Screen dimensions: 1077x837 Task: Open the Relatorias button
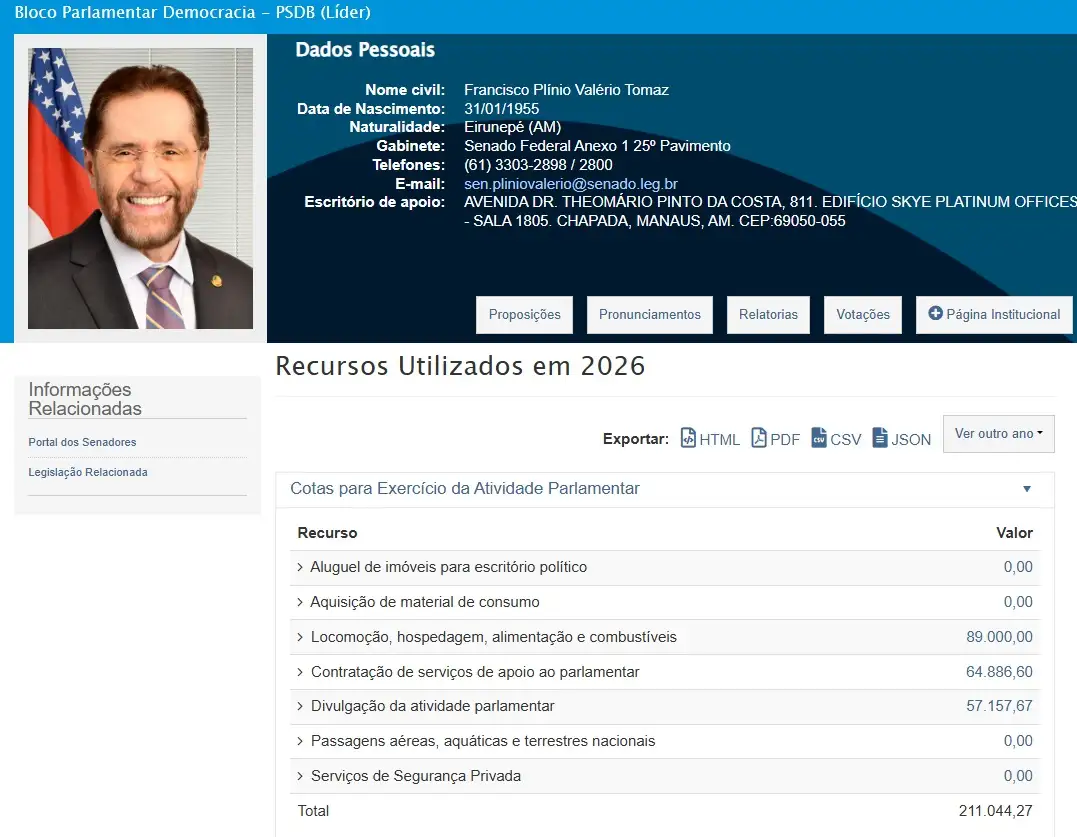pos(768,314)
